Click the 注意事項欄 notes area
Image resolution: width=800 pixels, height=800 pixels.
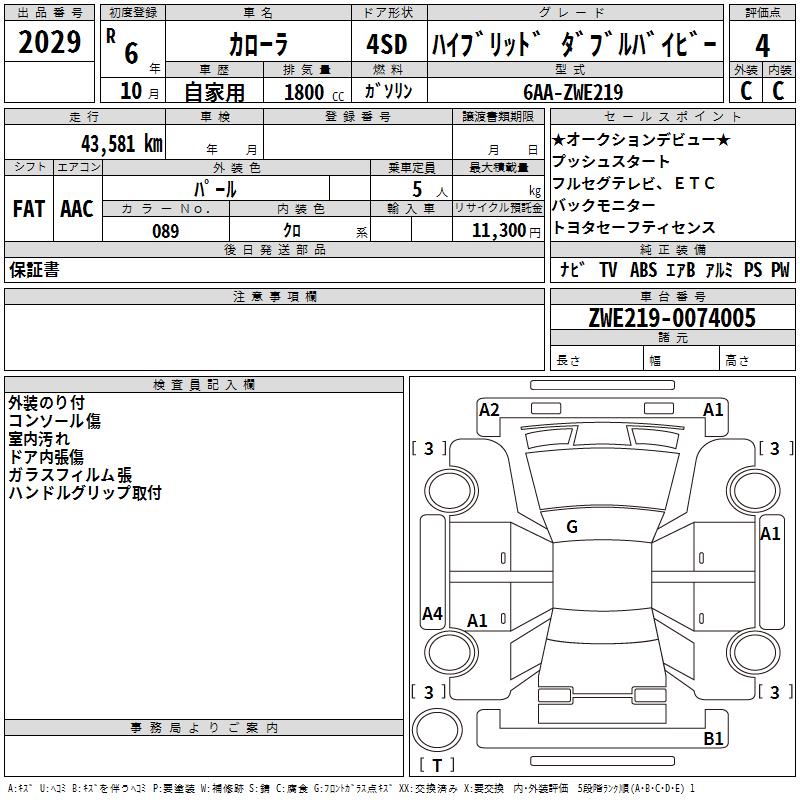pos(274,337)
